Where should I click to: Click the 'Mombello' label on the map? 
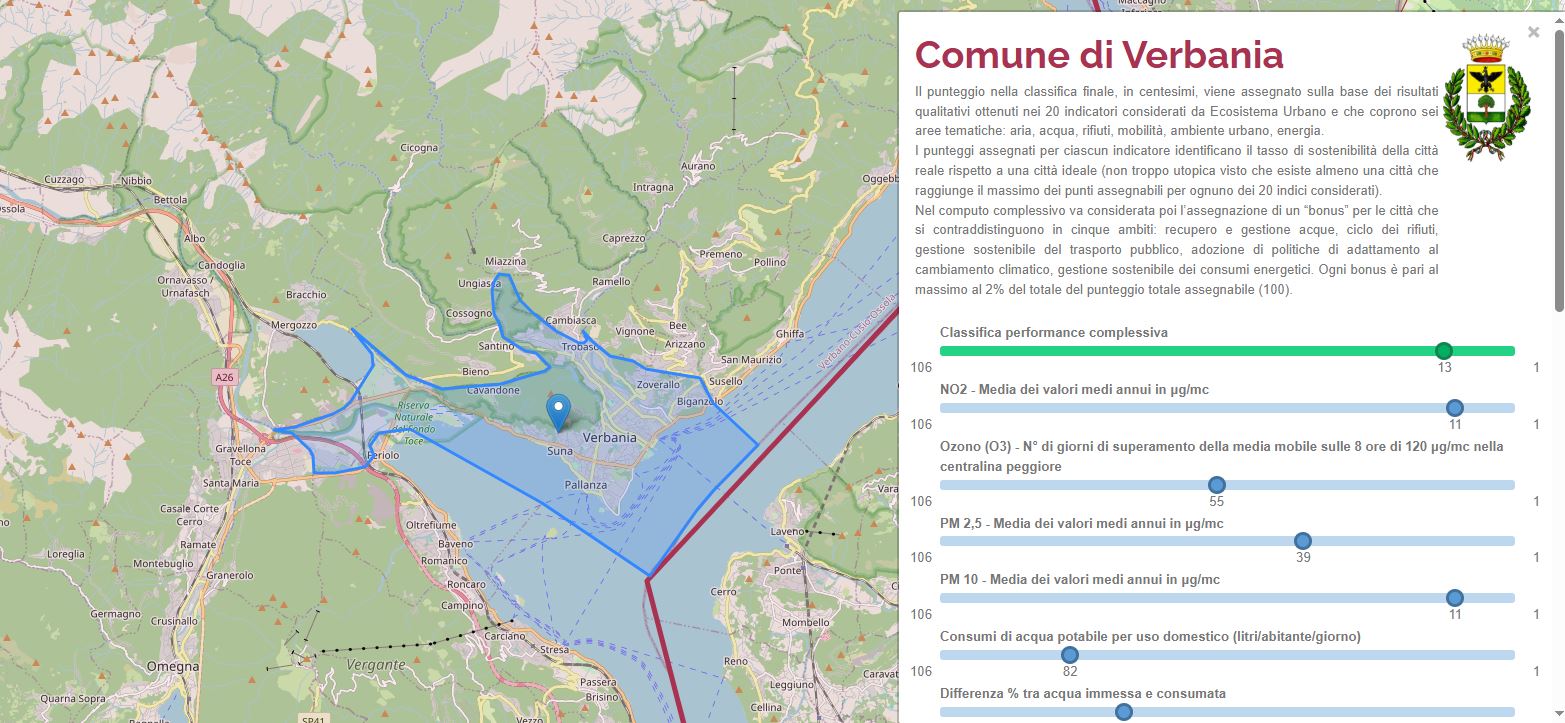point(806,622)
